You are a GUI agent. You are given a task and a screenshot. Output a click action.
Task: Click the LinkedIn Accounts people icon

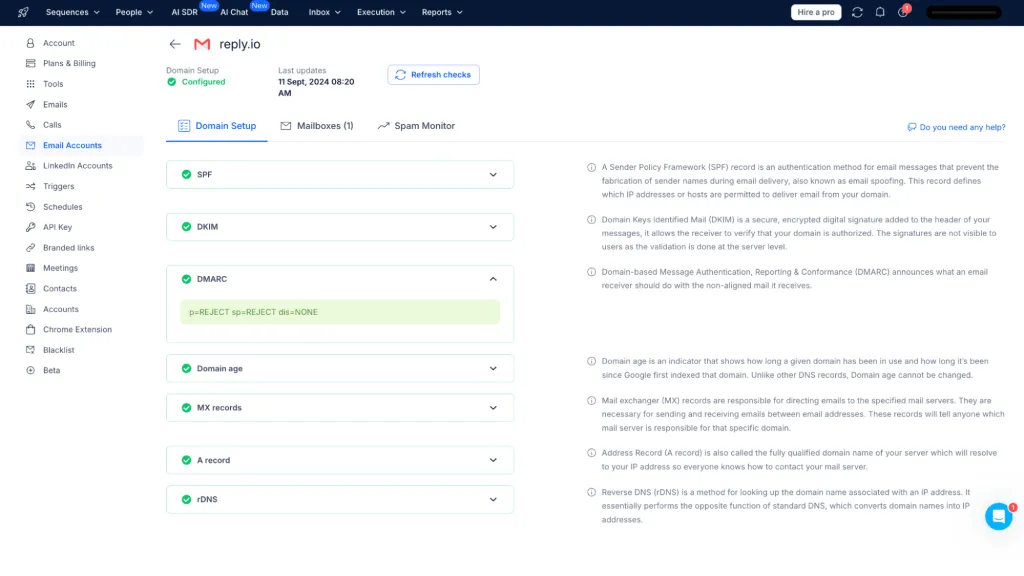coord(30,166)
